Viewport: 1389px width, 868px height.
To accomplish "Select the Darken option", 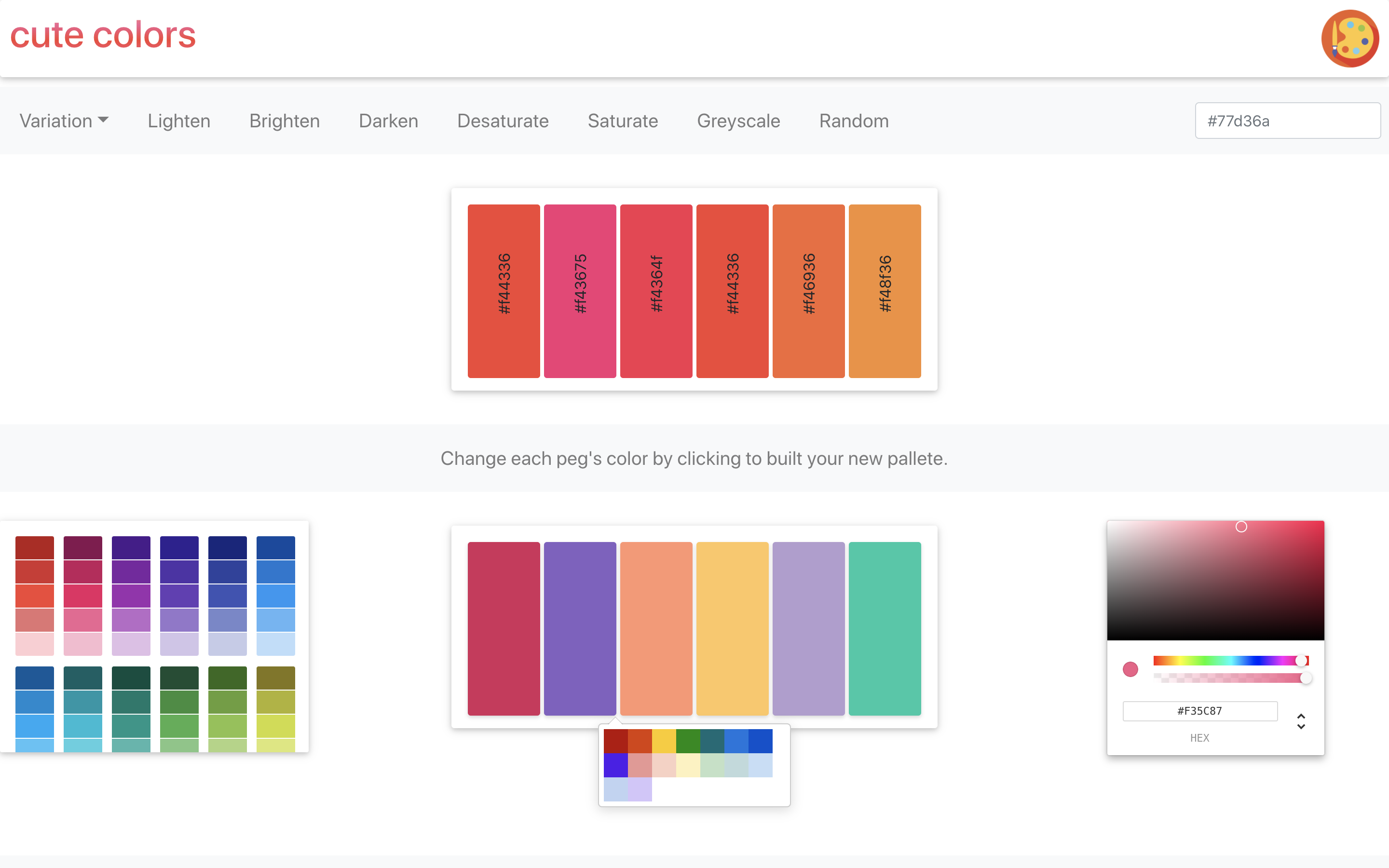I will 388,121.
